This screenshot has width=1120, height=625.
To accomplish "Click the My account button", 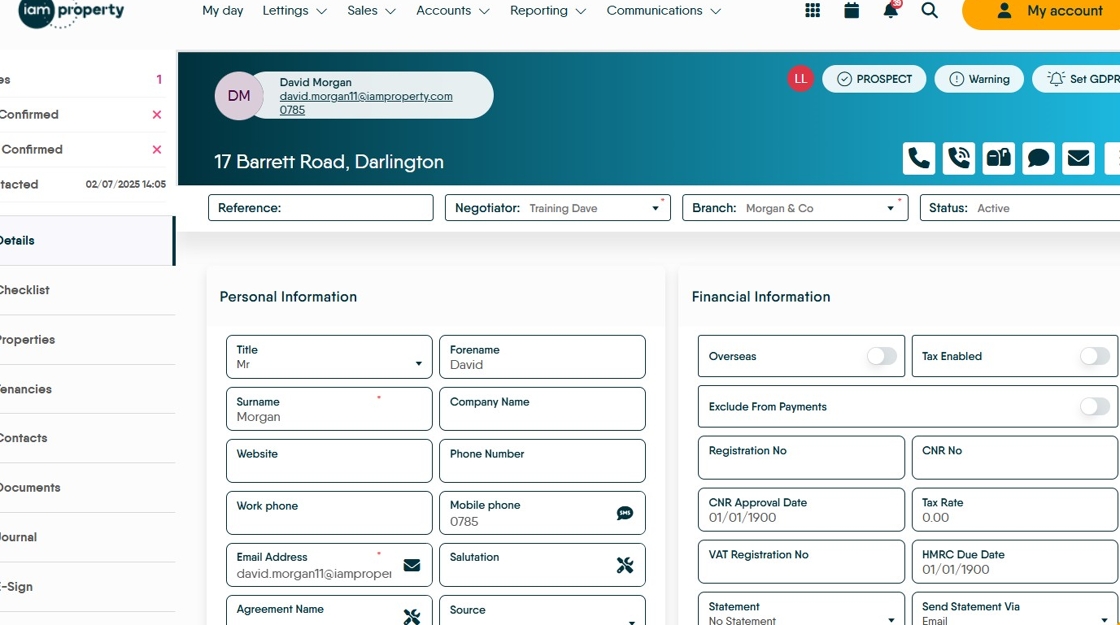I will pyautogui.click(x=1041, y=11).
